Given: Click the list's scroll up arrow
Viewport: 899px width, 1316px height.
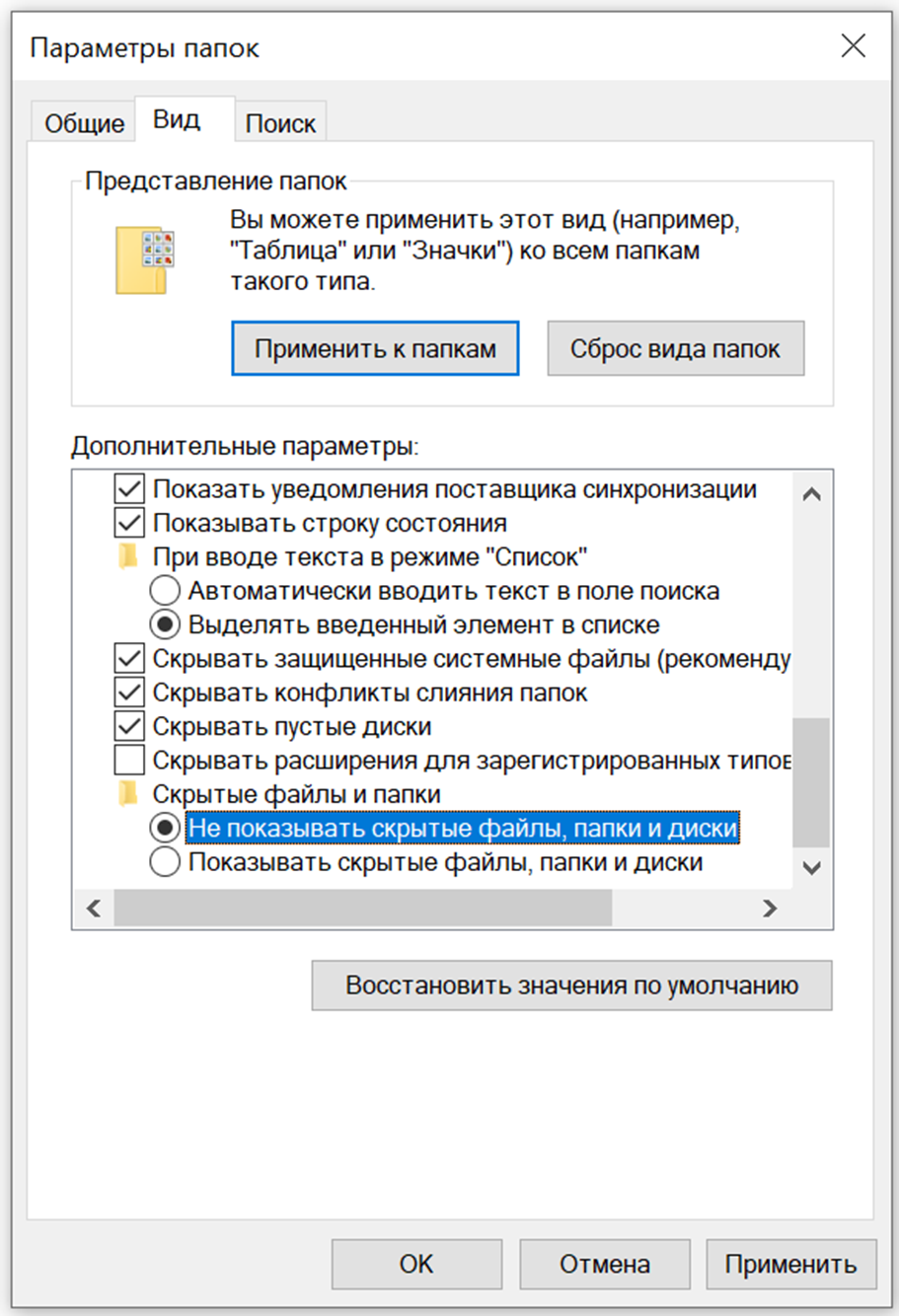Looking at the screenshot, I should (x=812, y=494).
